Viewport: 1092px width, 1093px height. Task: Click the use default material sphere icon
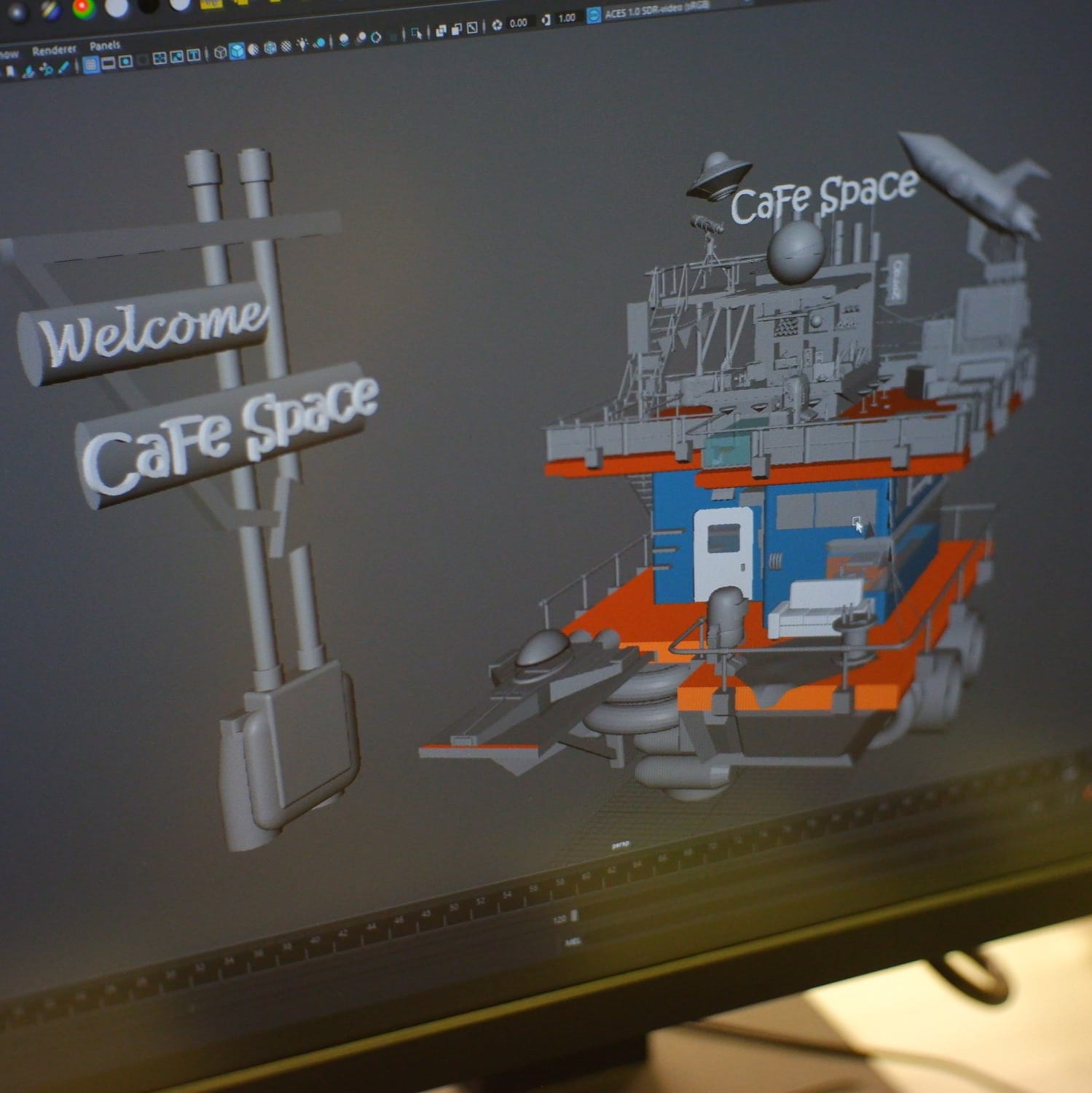coord(253,49)
